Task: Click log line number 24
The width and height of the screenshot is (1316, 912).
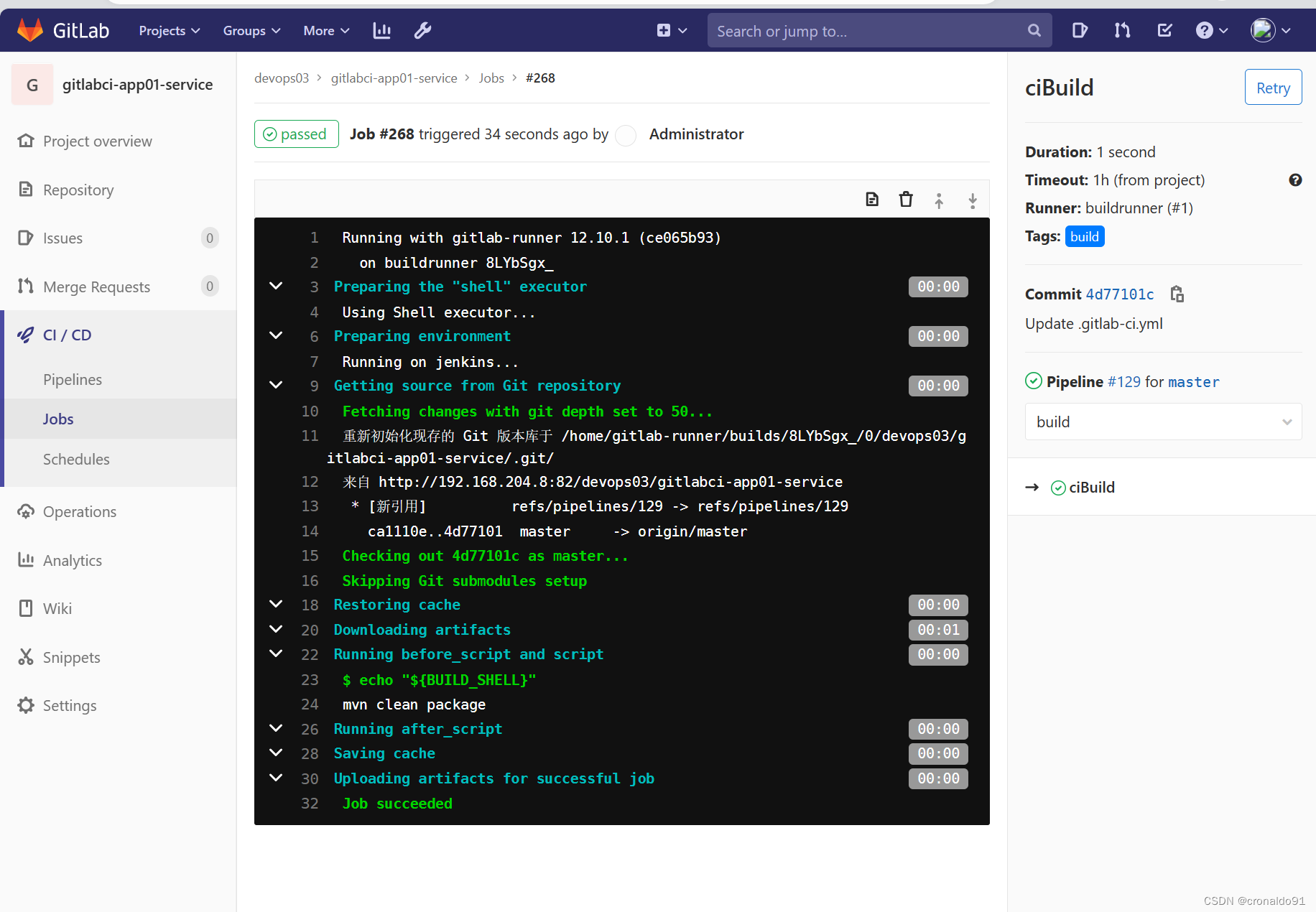Action: (310, 704)
